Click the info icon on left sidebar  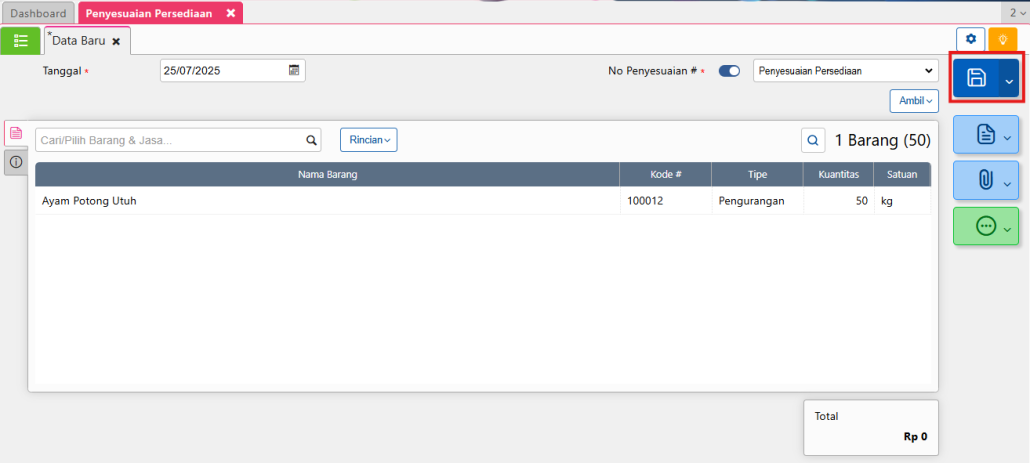[x=15, y=162]
